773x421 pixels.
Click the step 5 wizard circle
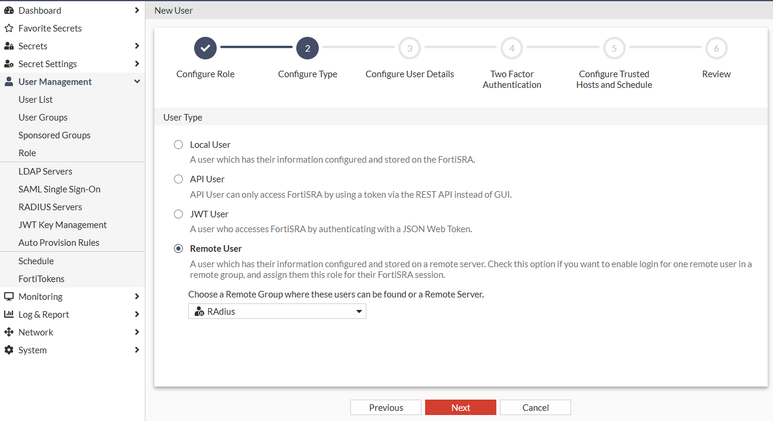(614, 48)
